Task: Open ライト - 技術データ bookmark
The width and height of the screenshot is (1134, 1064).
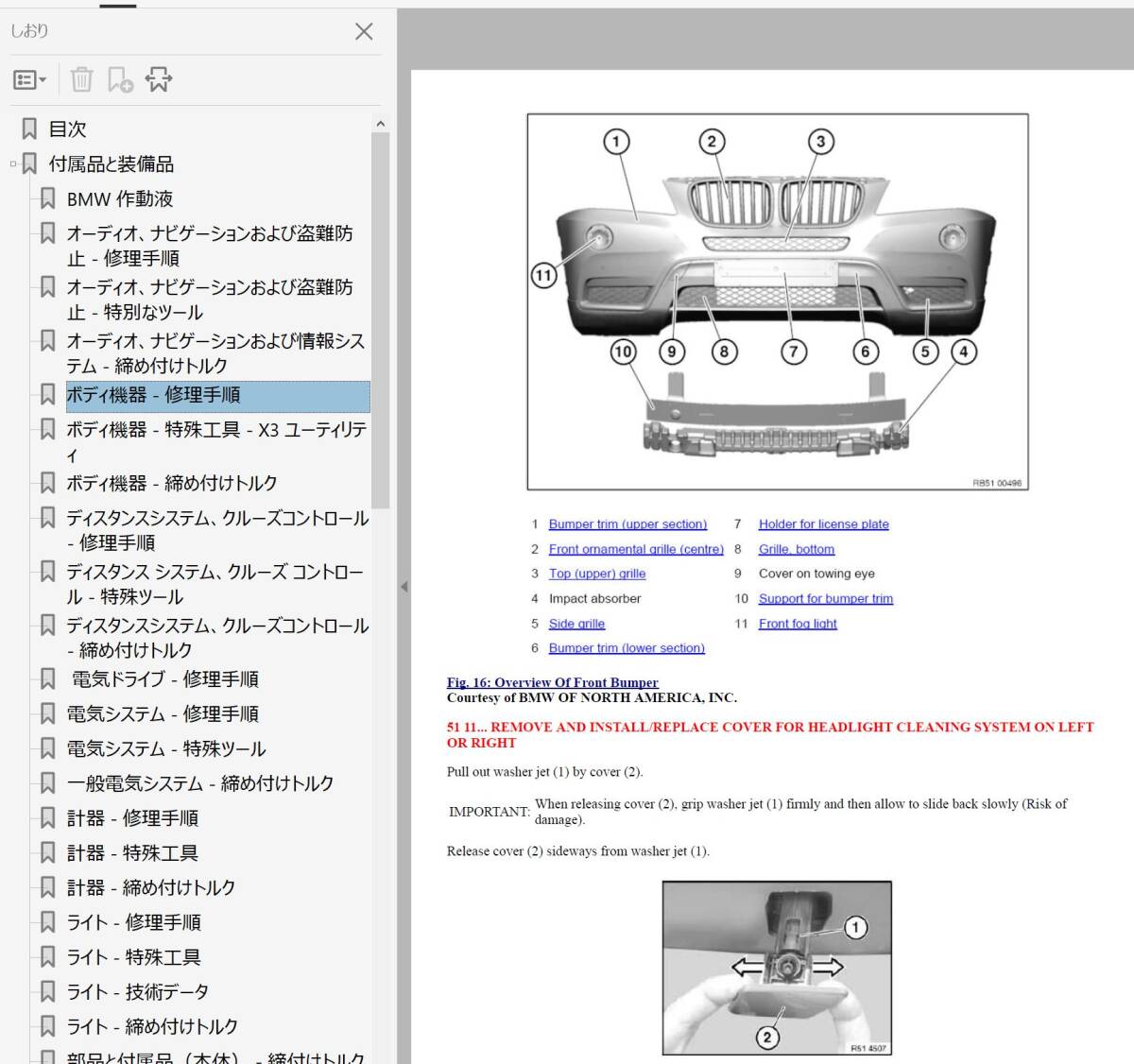Action: pyautogui.click(x=138, y=993)
